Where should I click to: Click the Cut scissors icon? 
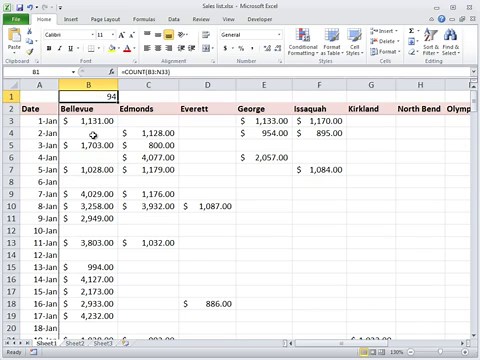[x=29, y=31]
